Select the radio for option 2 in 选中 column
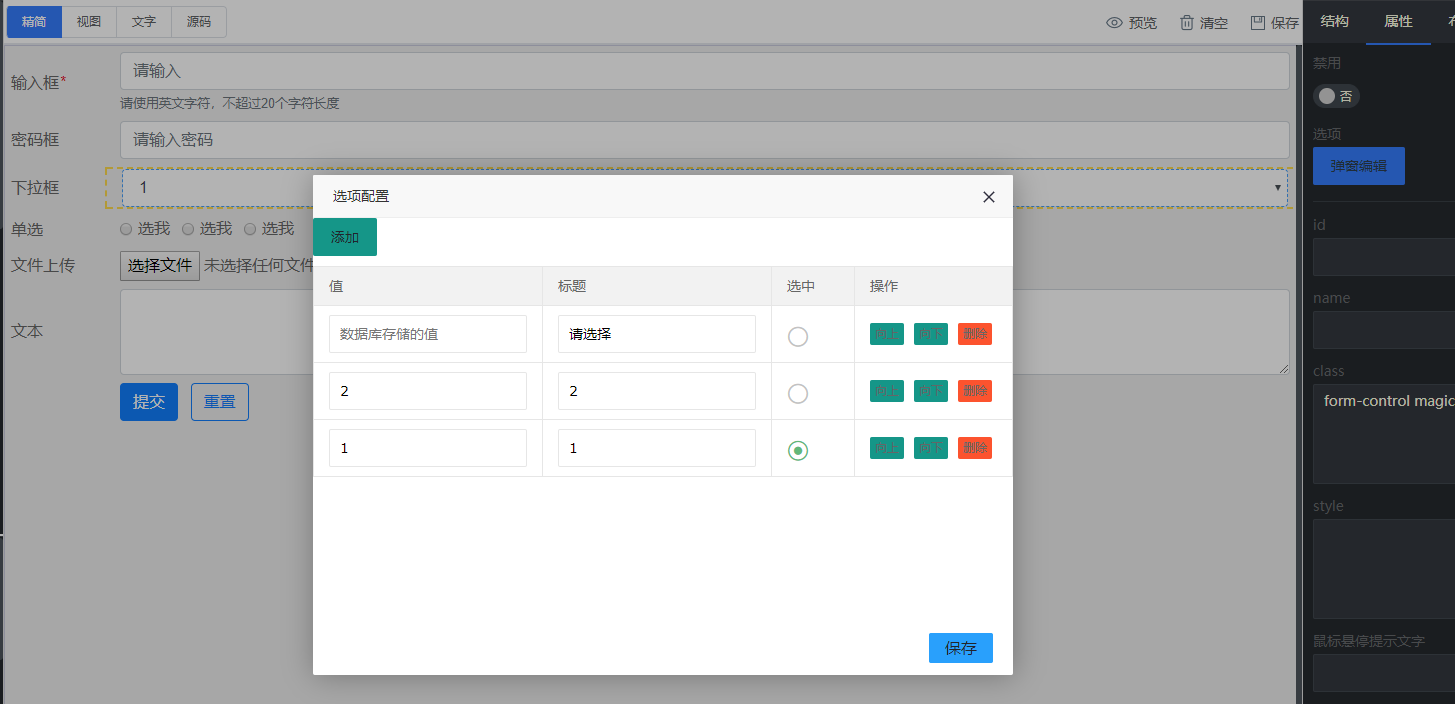Screen dimensions: 1455x704 coord(797,393)
